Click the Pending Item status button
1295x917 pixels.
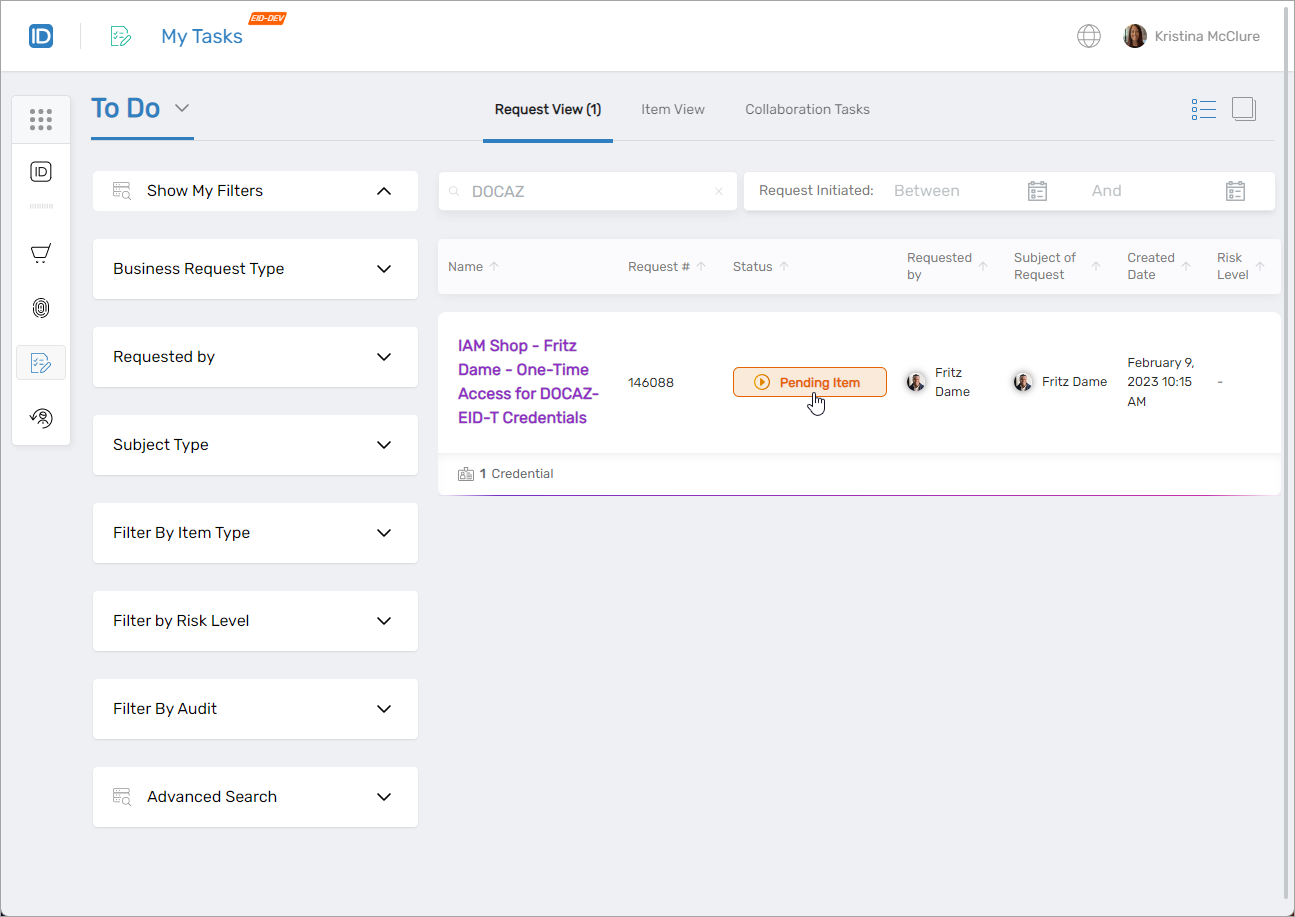point(809,382)
